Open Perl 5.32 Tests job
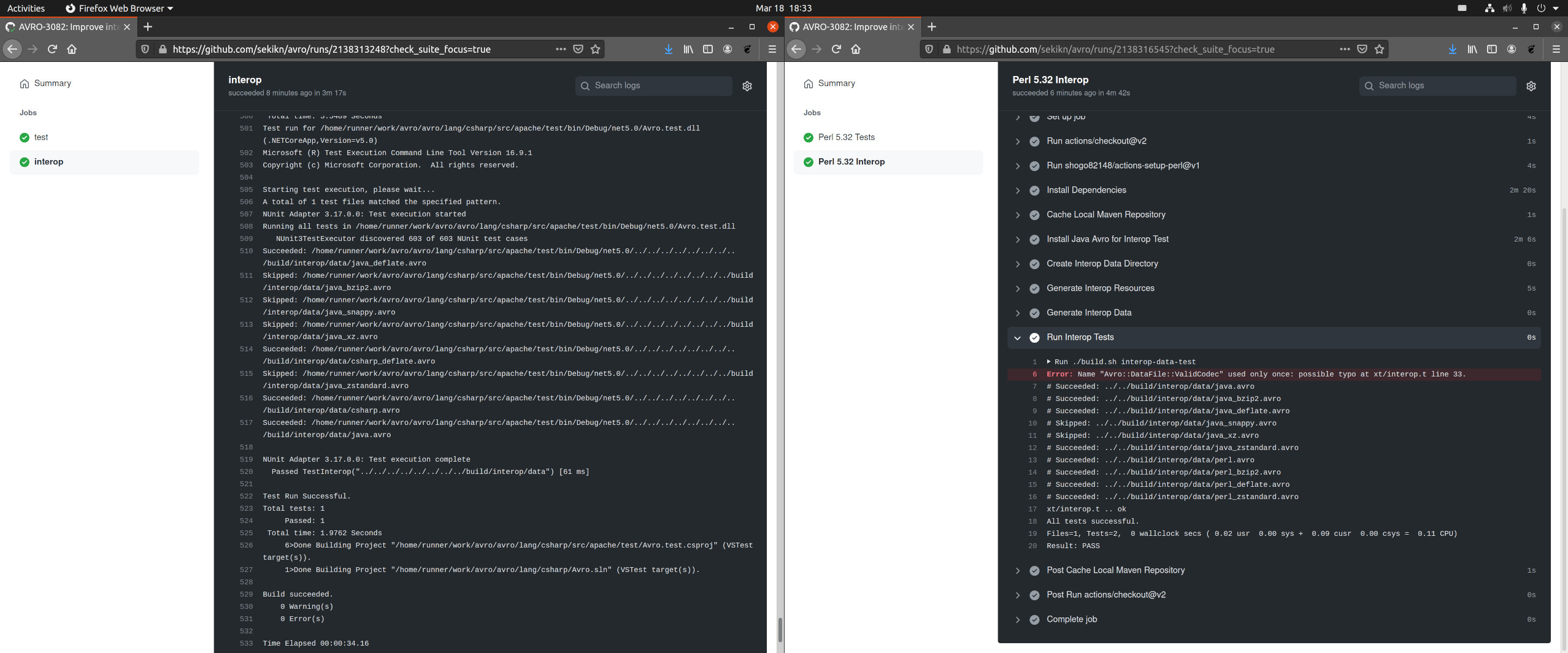This screenshot has height=653, width=1568. coord(888,137)
